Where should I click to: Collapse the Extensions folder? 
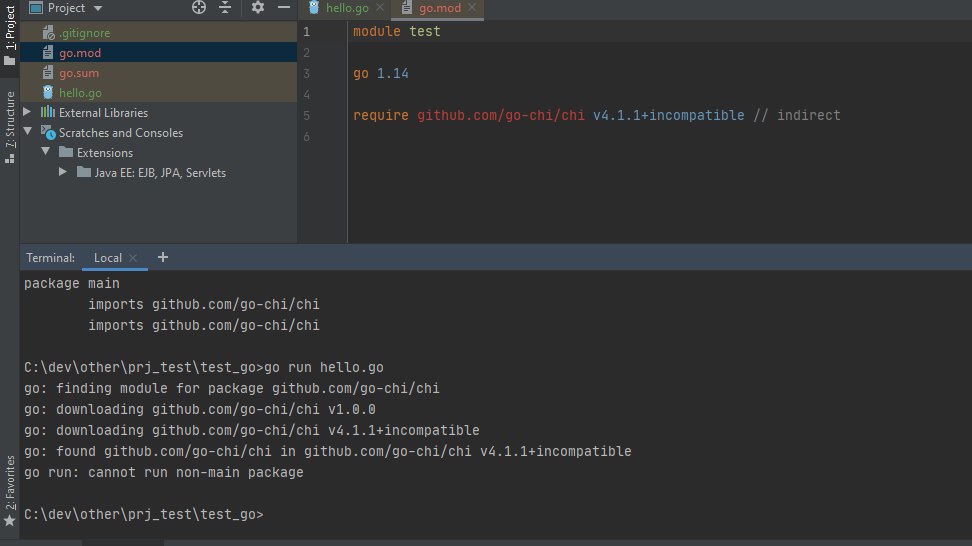(46, 151)
